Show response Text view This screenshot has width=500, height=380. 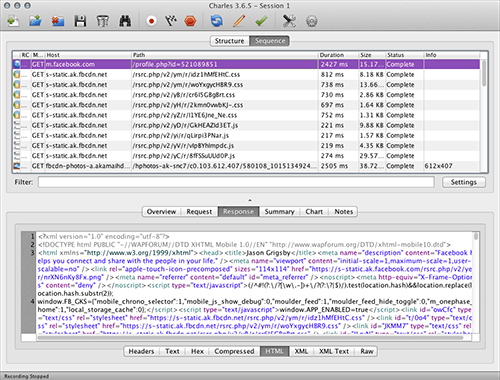172,351
